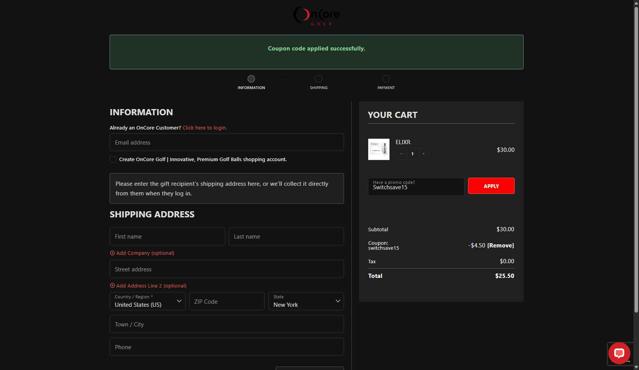Remove the switchsave15 coupon
This screenshot has width=639, height=370.
click(500, 245)
